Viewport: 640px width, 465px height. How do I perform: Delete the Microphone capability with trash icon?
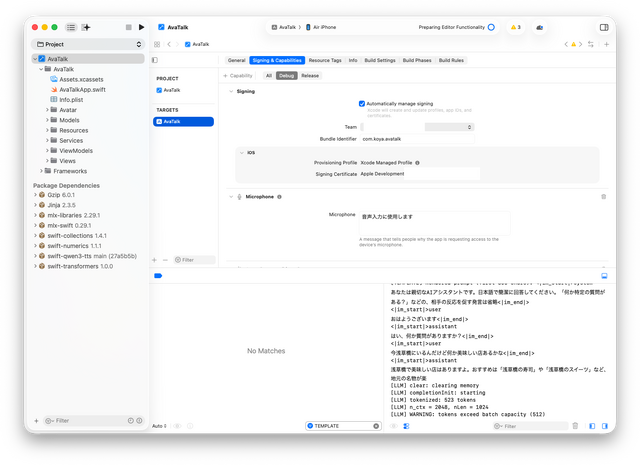pos(603,197)
